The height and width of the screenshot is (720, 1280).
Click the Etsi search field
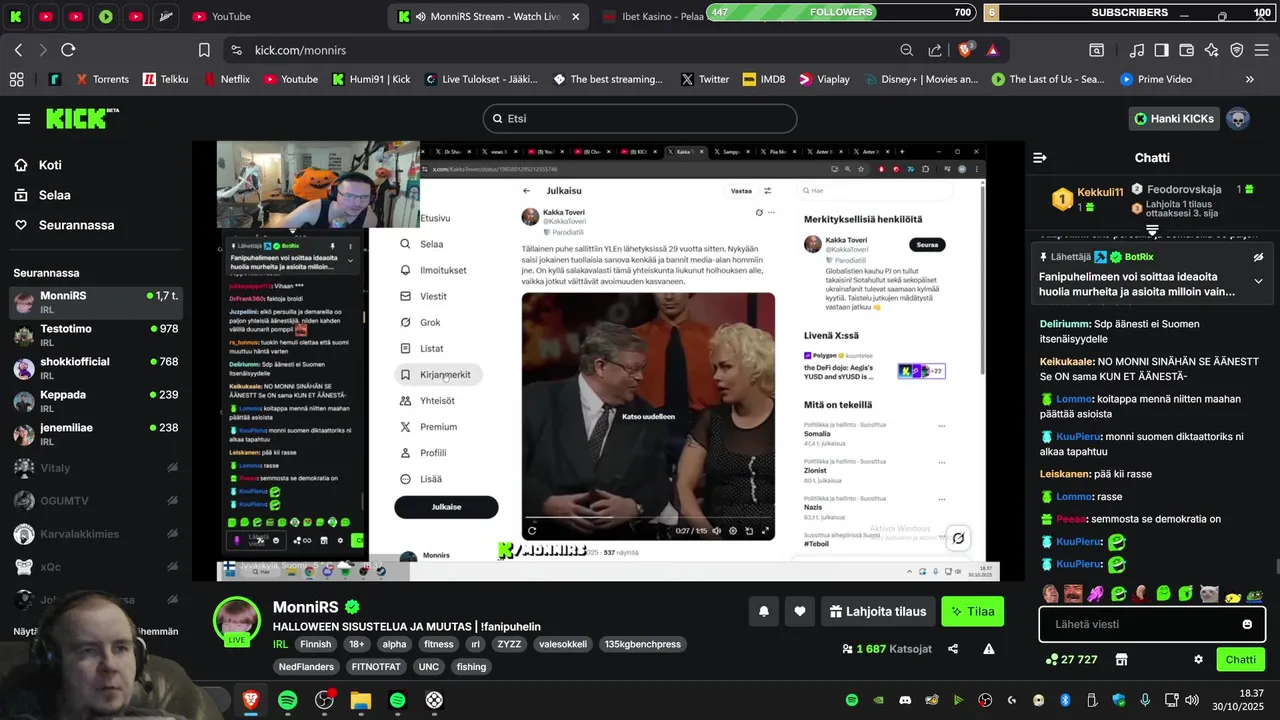click(x=640, y=118)
